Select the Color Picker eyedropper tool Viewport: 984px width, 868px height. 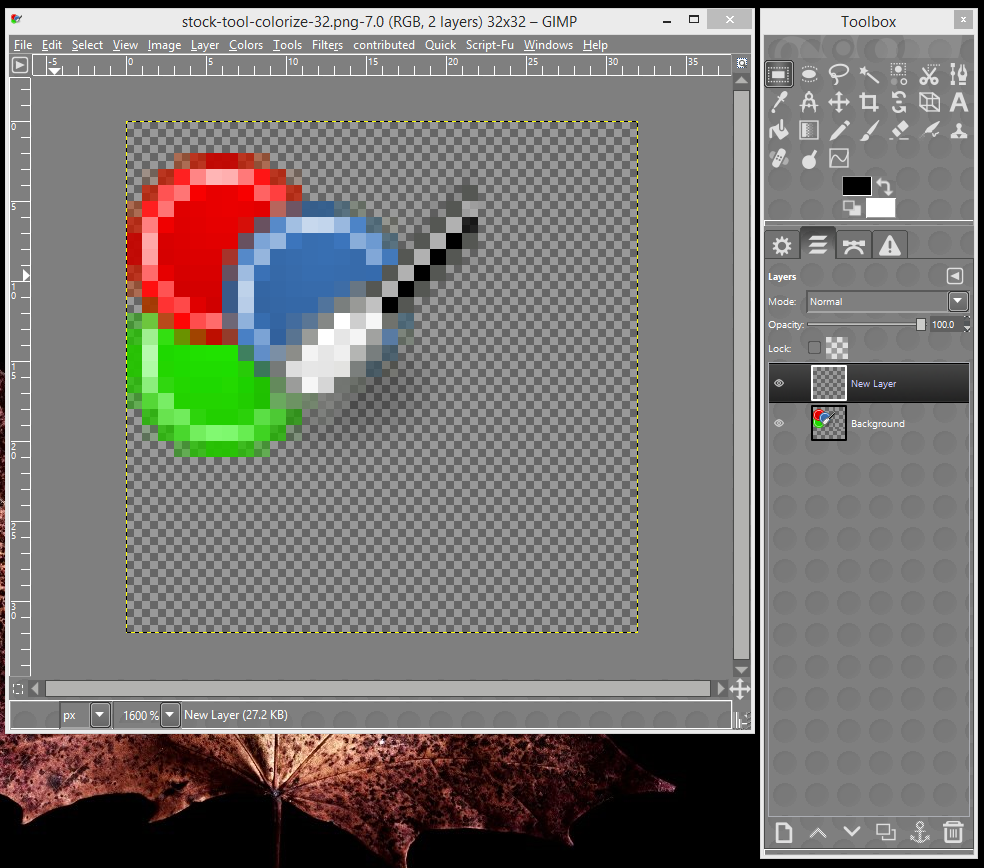tap(779, 102)
